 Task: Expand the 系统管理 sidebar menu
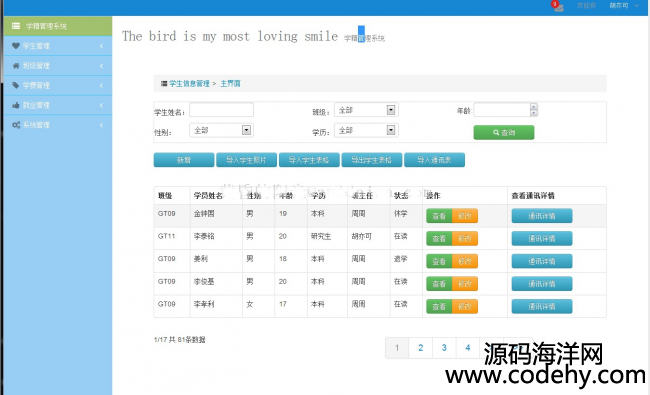tap(58, 125)
